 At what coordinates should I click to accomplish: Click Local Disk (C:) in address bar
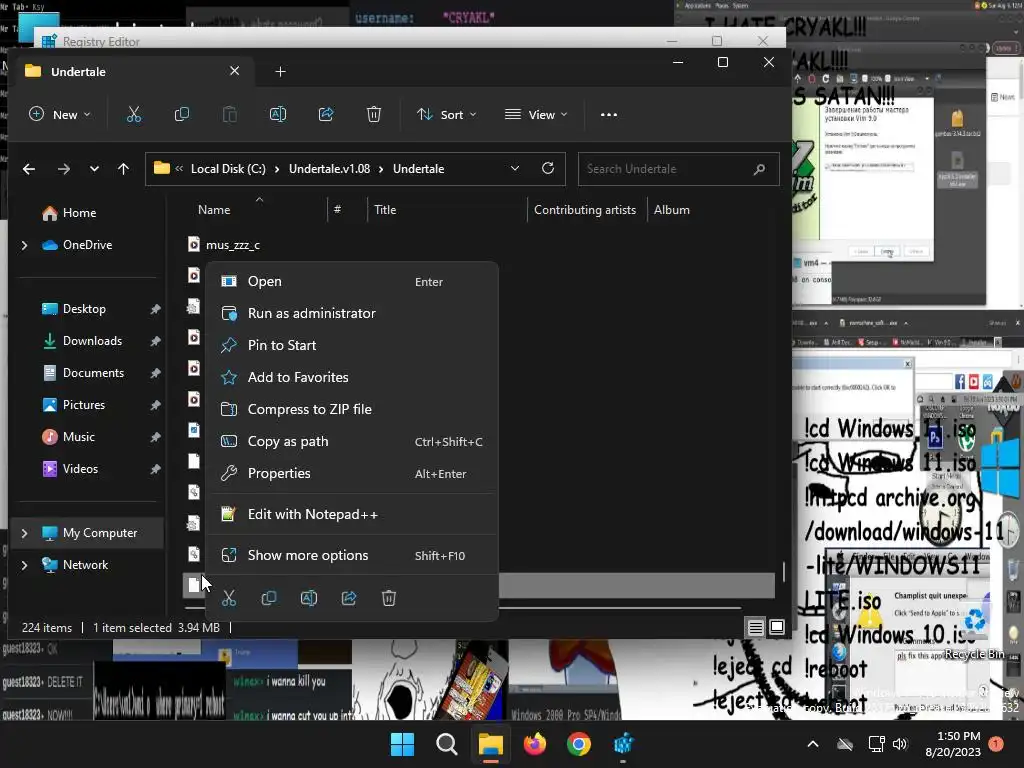click(228, 169)
